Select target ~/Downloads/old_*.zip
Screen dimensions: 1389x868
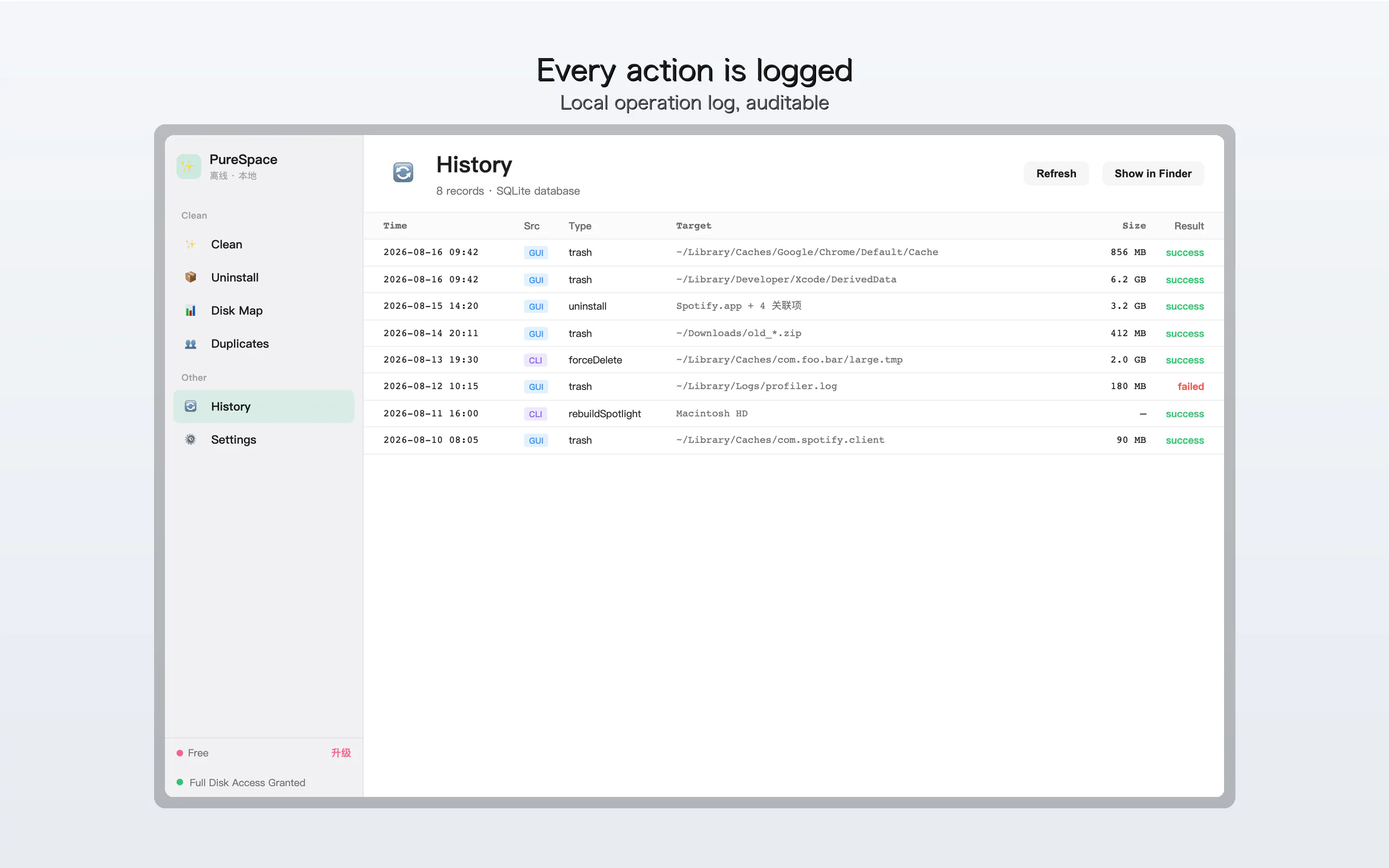point(738,333)
